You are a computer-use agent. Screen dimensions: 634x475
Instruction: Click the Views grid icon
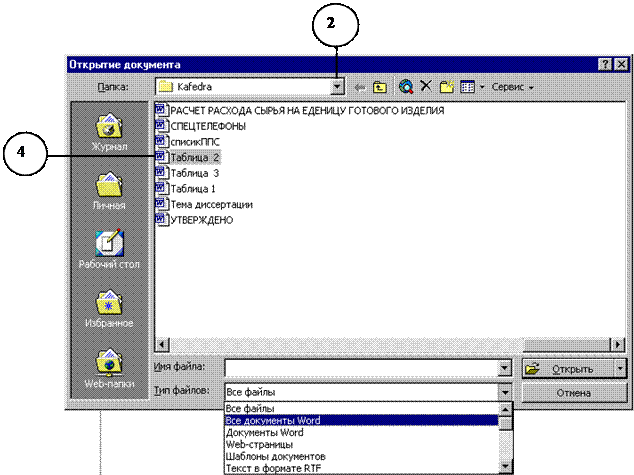pos(467,87)
